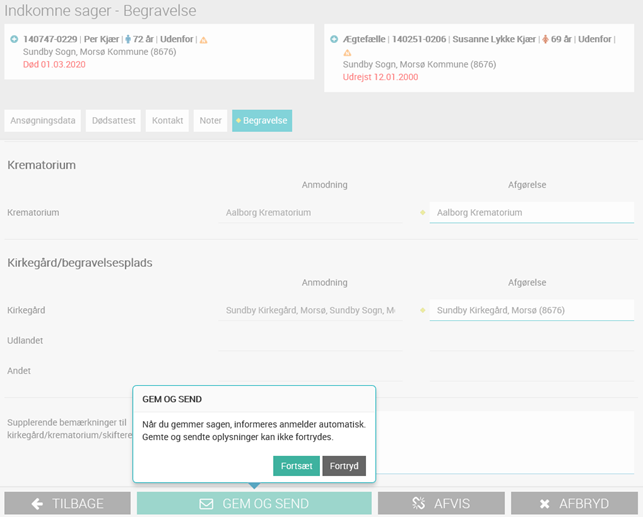This screenshot has width=643, height=517.
Task: Click CPR number 140747-0229
Action: 50,39
